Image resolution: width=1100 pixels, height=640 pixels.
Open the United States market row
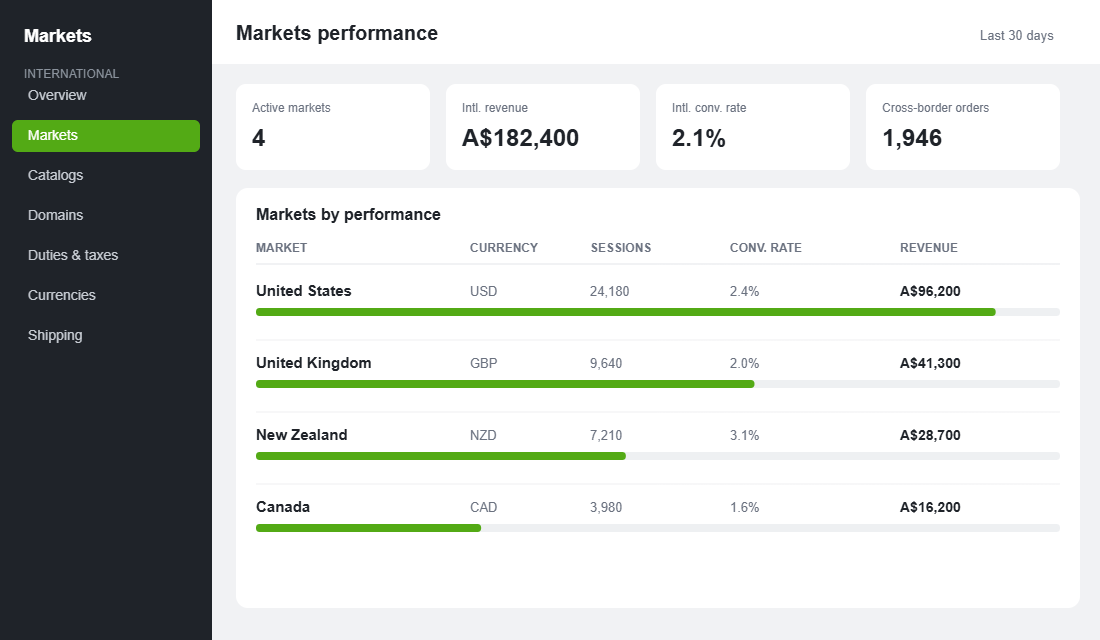(x=657, y=302)
